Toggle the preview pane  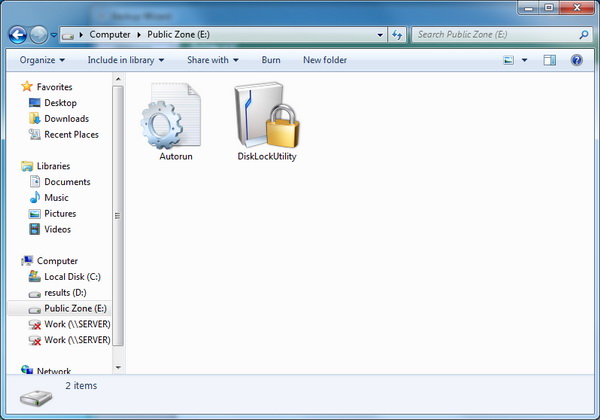(x=549, y=60)
